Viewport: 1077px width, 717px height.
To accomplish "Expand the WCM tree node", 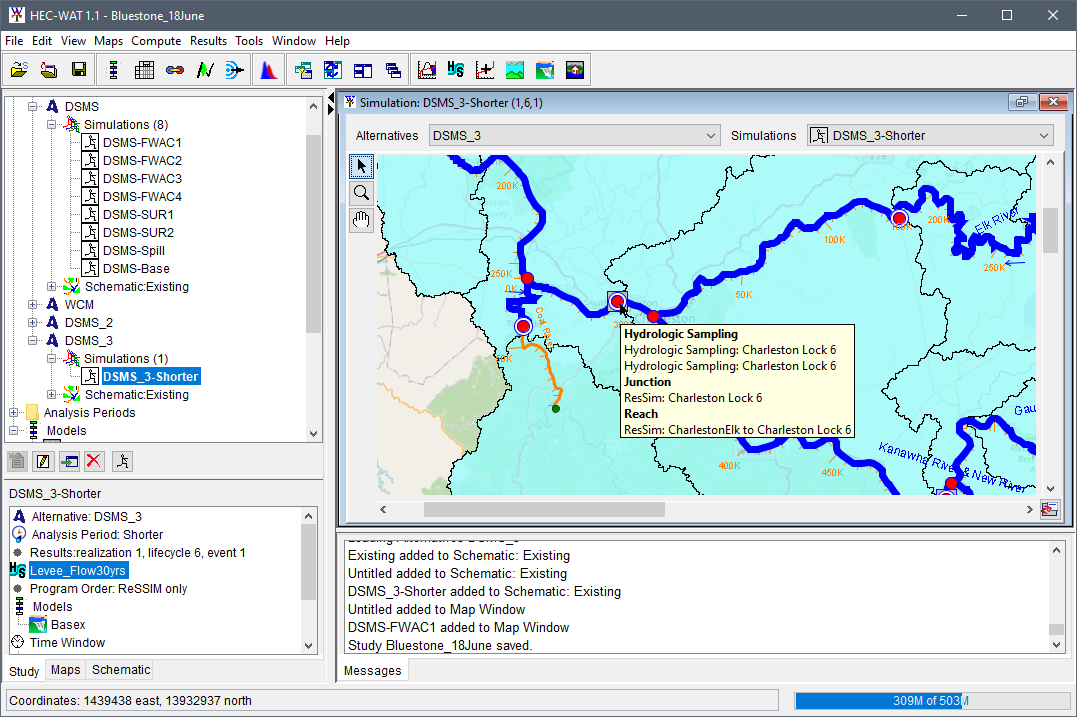I will pyautogui.click(x=32, y=304).
